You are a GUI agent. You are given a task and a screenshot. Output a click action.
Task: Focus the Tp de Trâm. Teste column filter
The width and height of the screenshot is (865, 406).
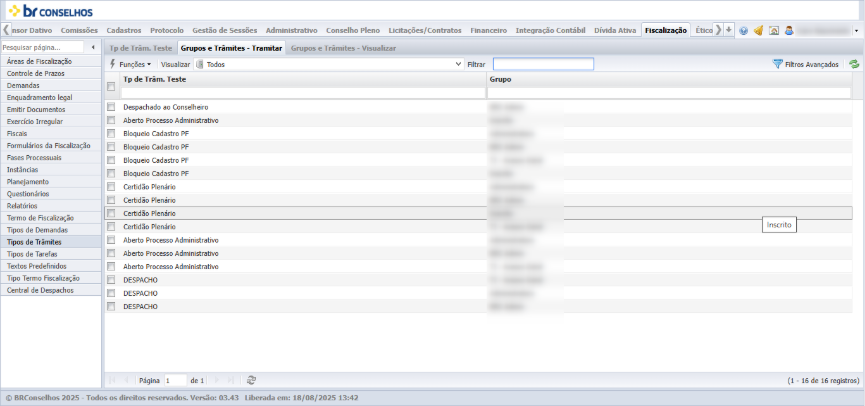point(303,93)
